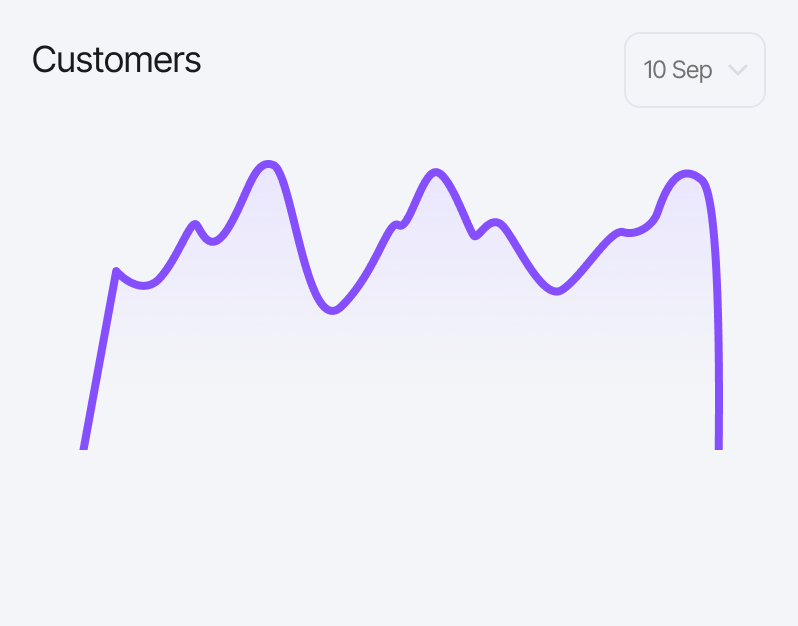Click the bottom-left starting point of the line
Screen dimensions: 798x626
tap(84, 447)
